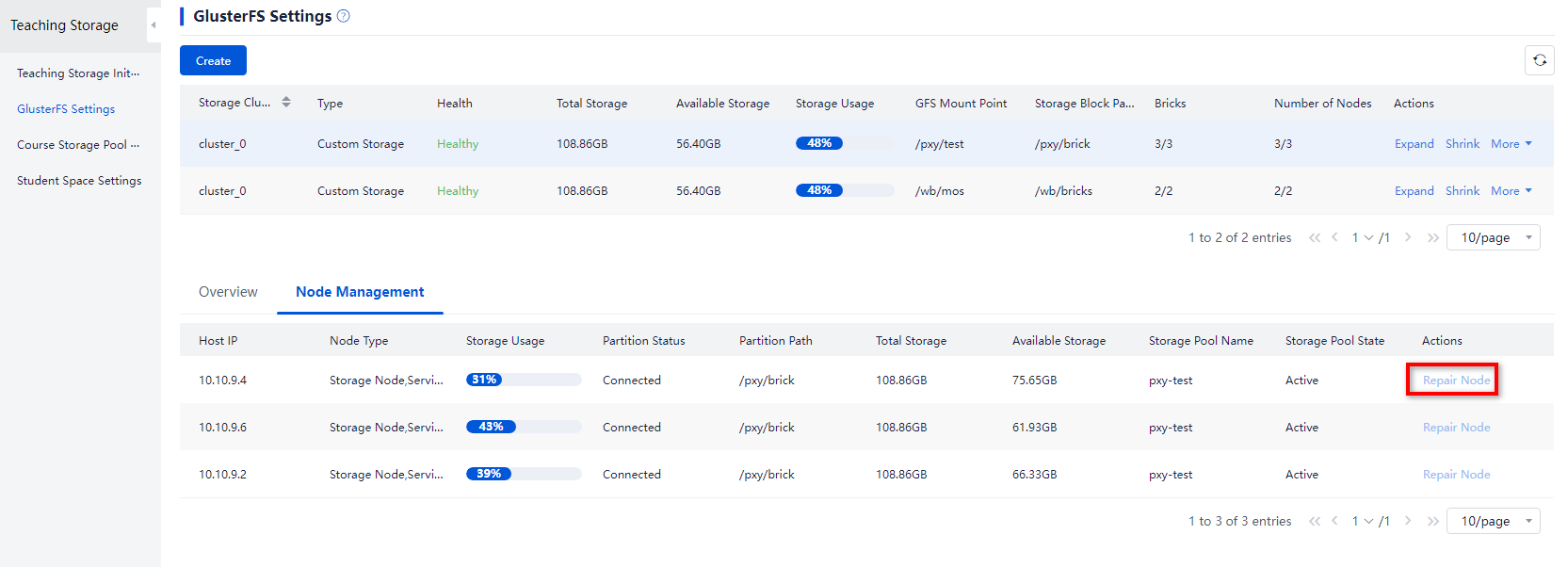Screen dimensions: 1568x567
Task: Go to first page of cluster table
Action: 1315,237
